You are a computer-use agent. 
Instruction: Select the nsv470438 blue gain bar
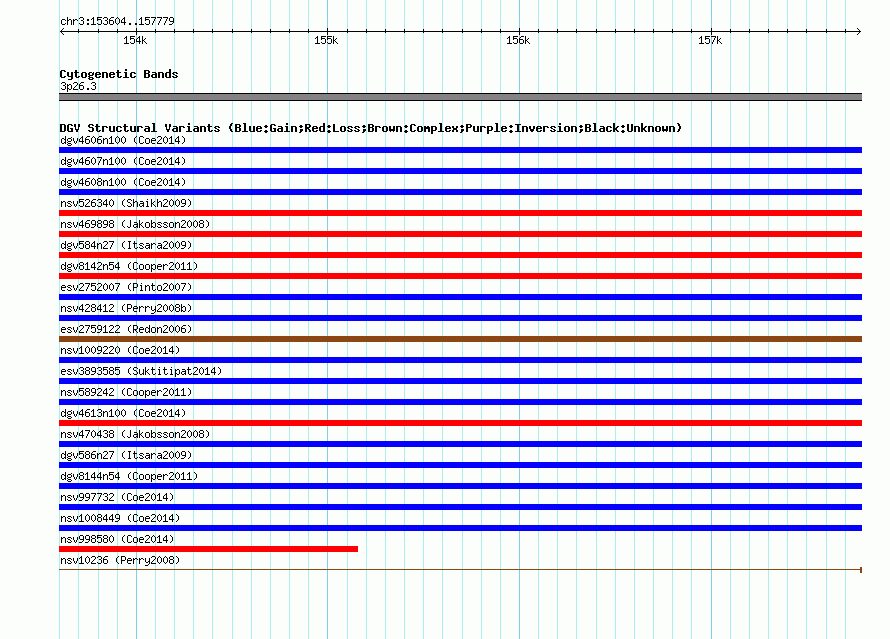(x=460, y=444)
